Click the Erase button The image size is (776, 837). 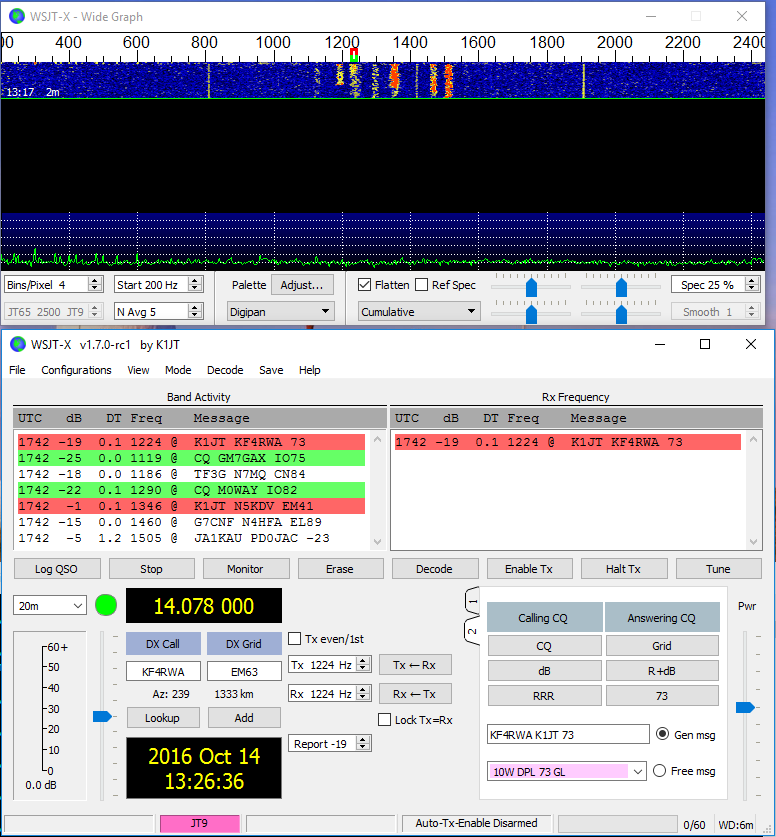tap(340, 569)
